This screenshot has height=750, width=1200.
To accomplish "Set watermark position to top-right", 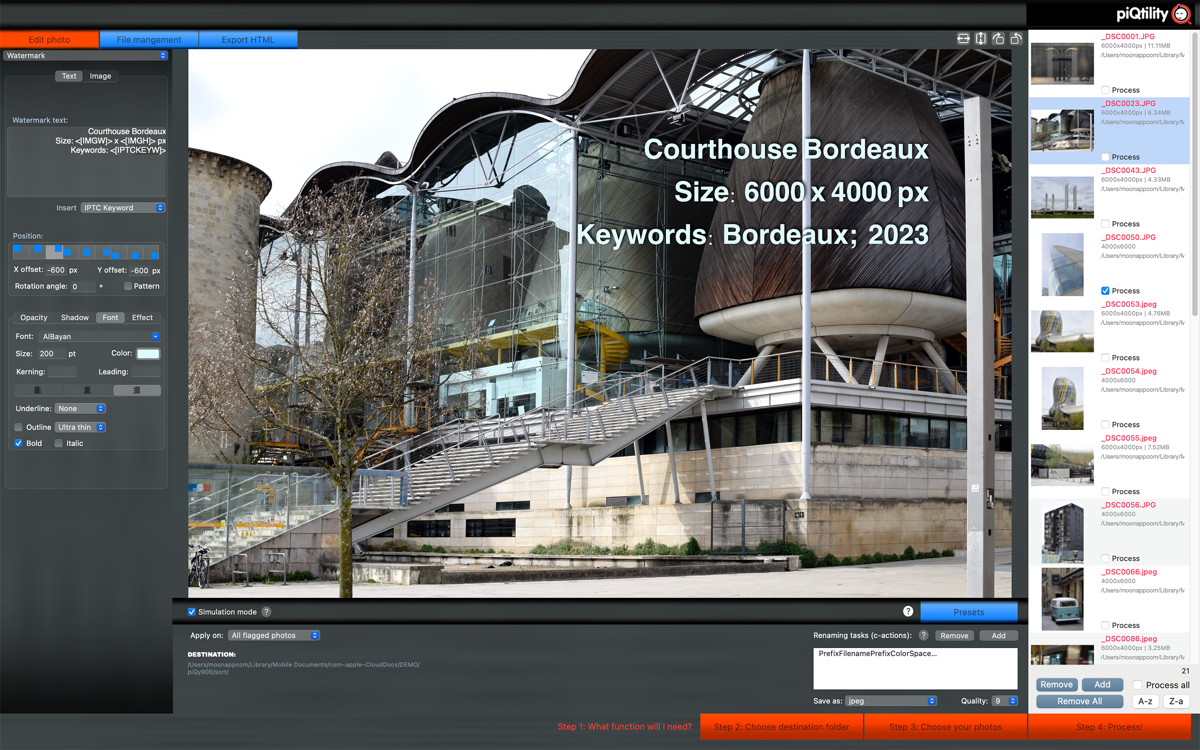I will pos(54,252).
